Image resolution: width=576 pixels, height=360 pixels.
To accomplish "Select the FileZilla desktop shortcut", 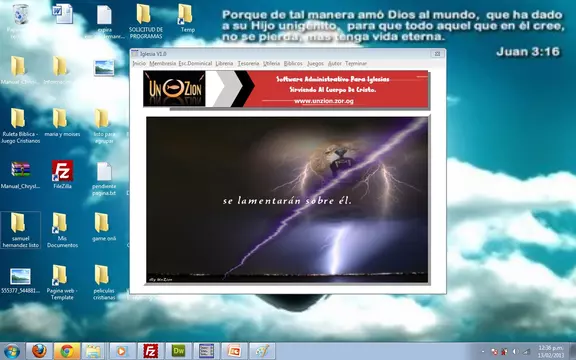I will [x=62, y=175].
